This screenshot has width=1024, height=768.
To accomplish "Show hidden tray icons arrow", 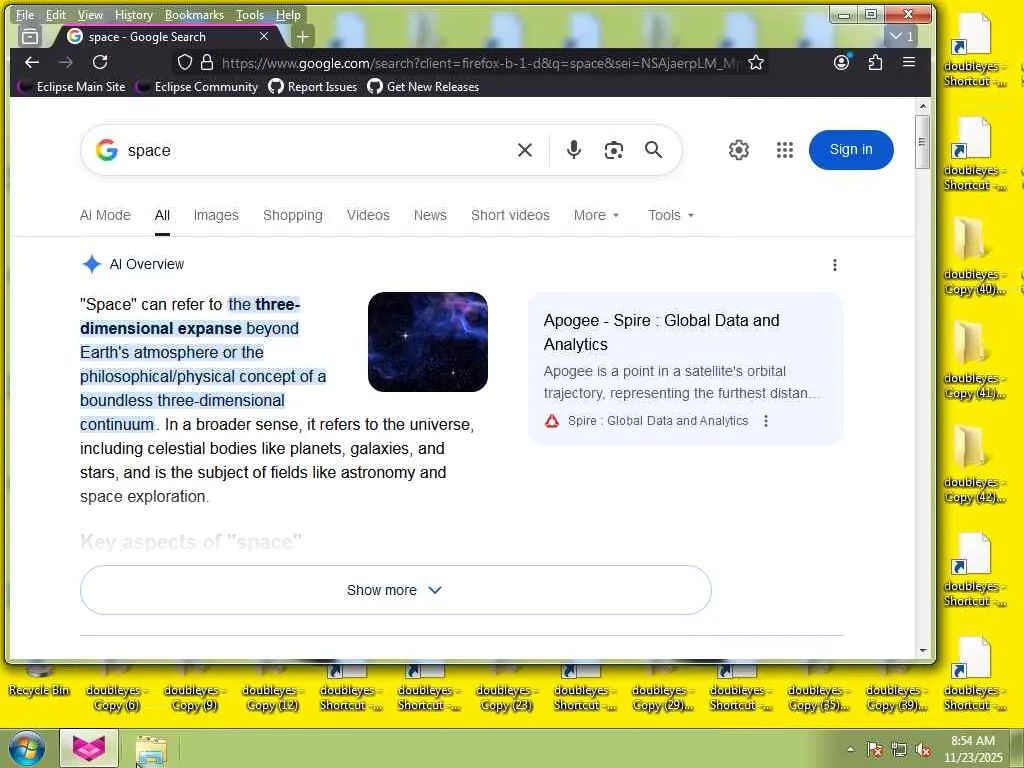I will (850, 749).
